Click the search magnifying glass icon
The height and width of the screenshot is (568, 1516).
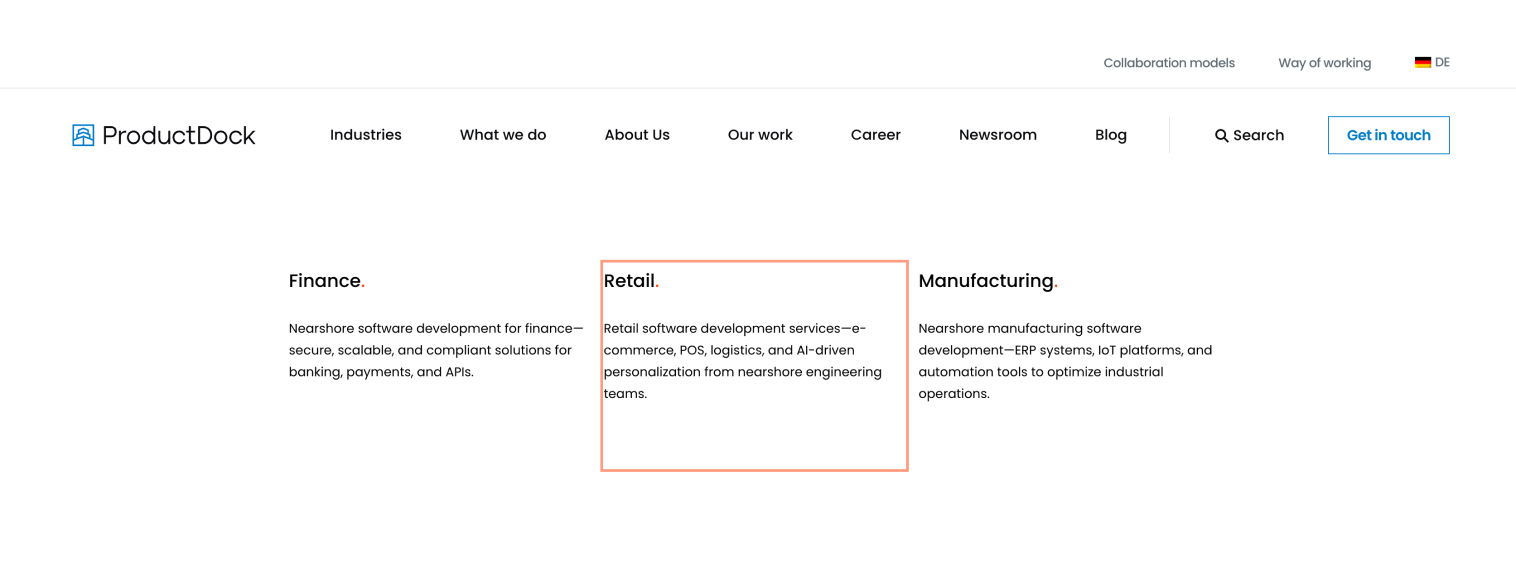pos(1221,136)
